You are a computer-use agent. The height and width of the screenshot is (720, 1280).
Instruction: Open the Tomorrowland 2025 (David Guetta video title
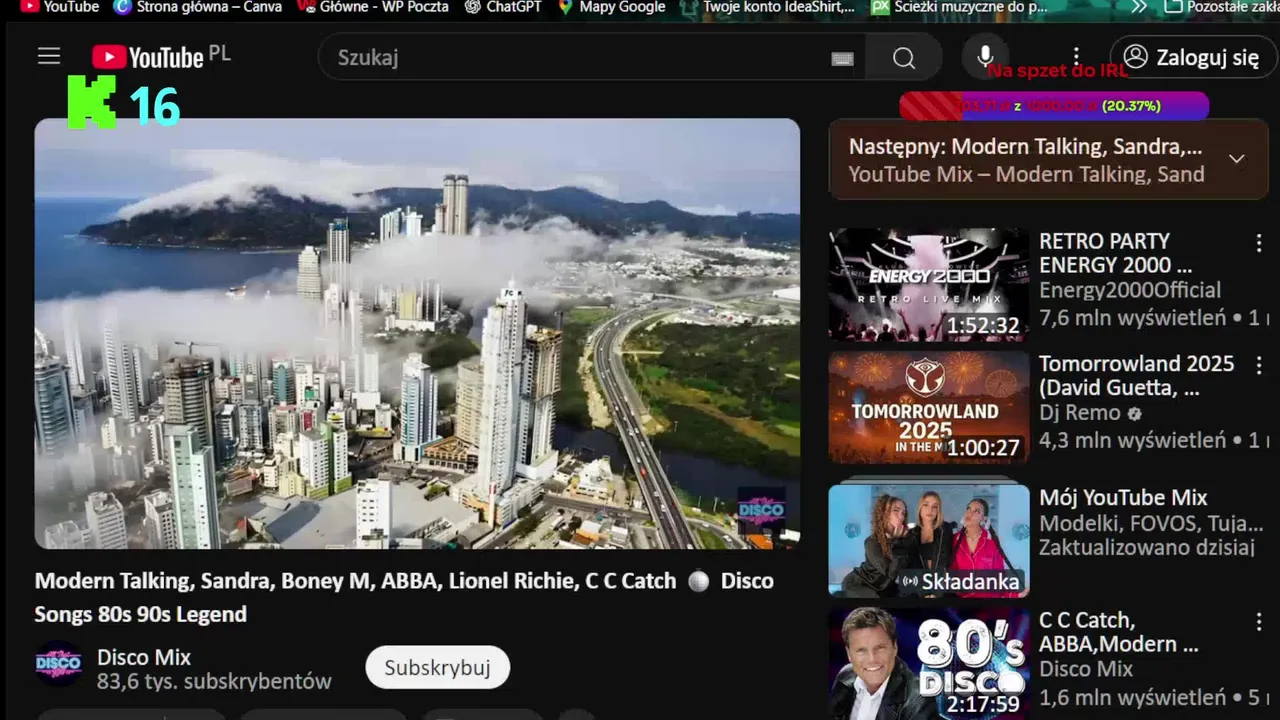pos(1137,375)
